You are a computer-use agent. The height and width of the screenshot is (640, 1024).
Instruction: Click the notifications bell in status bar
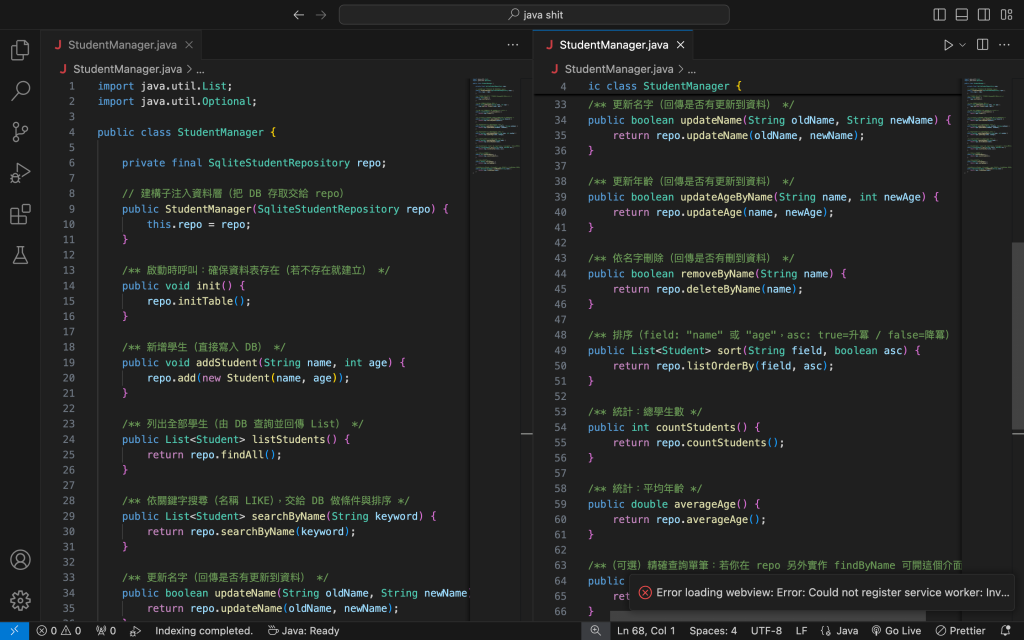(x=1005, y=631)
